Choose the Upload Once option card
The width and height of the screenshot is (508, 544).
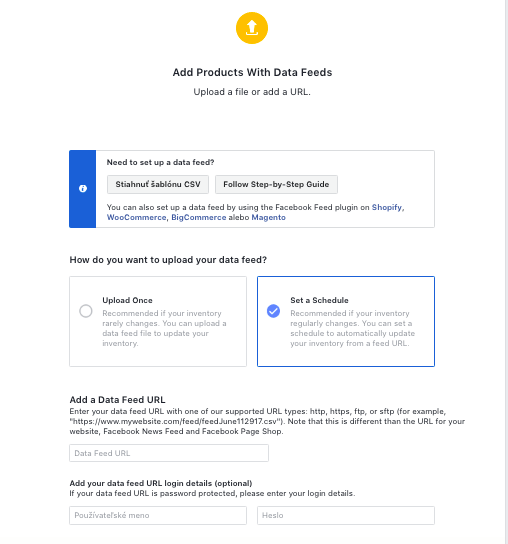tap(158, 321)
